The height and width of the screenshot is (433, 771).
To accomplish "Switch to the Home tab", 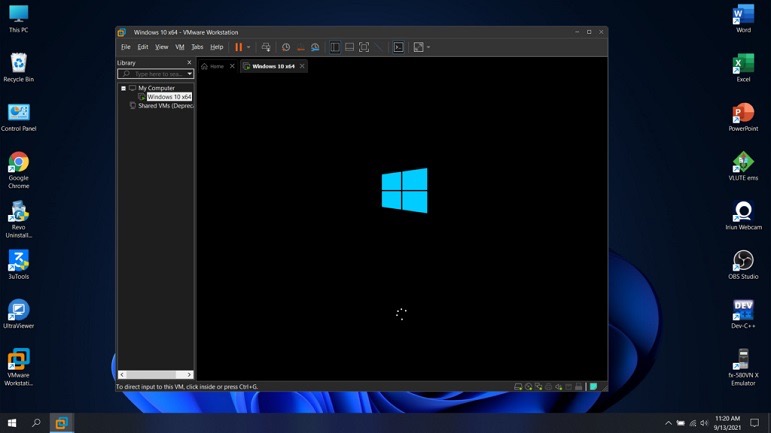I will (x=213, y=66).
